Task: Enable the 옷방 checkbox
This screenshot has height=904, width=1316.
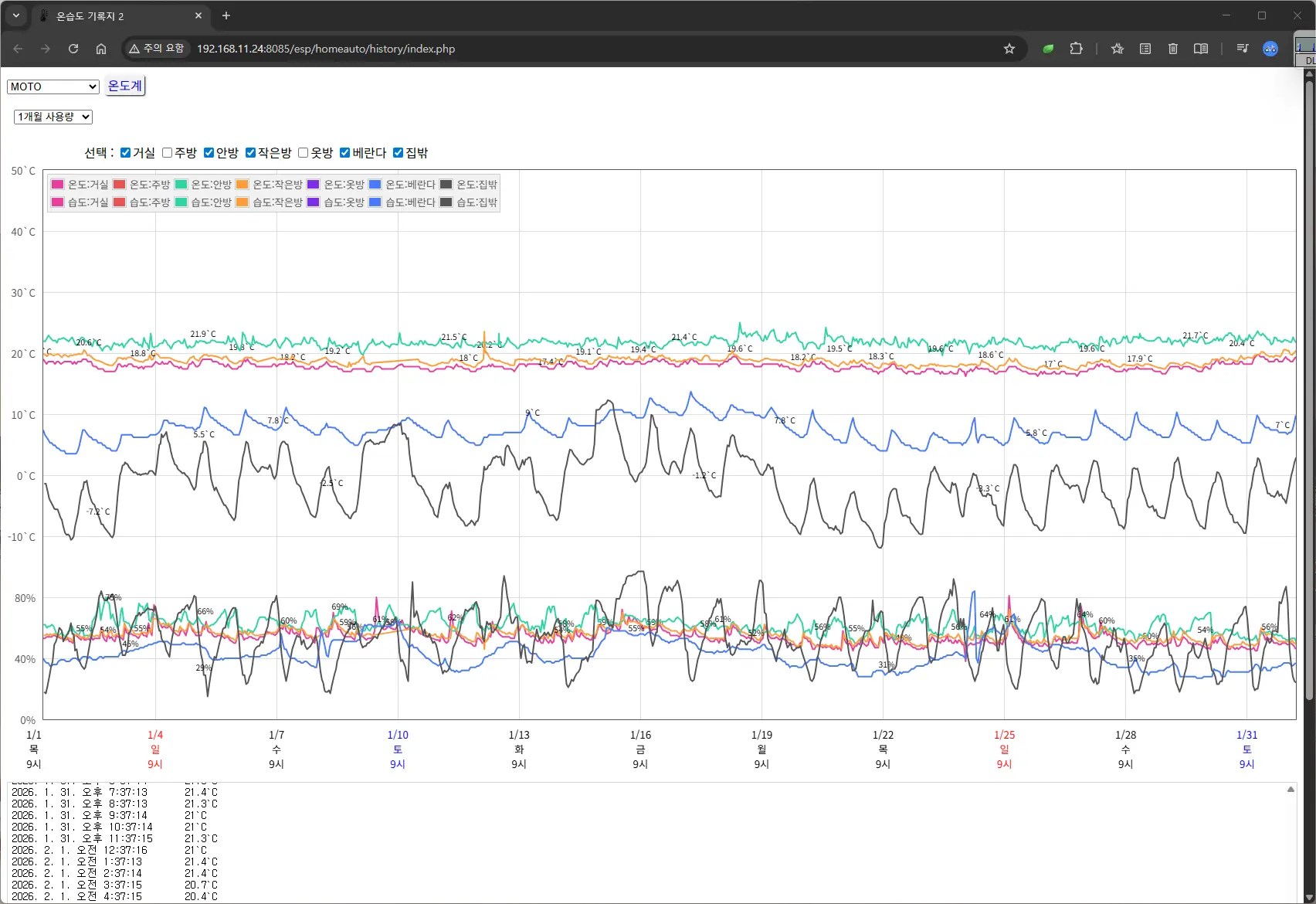Action: [304, 153]
